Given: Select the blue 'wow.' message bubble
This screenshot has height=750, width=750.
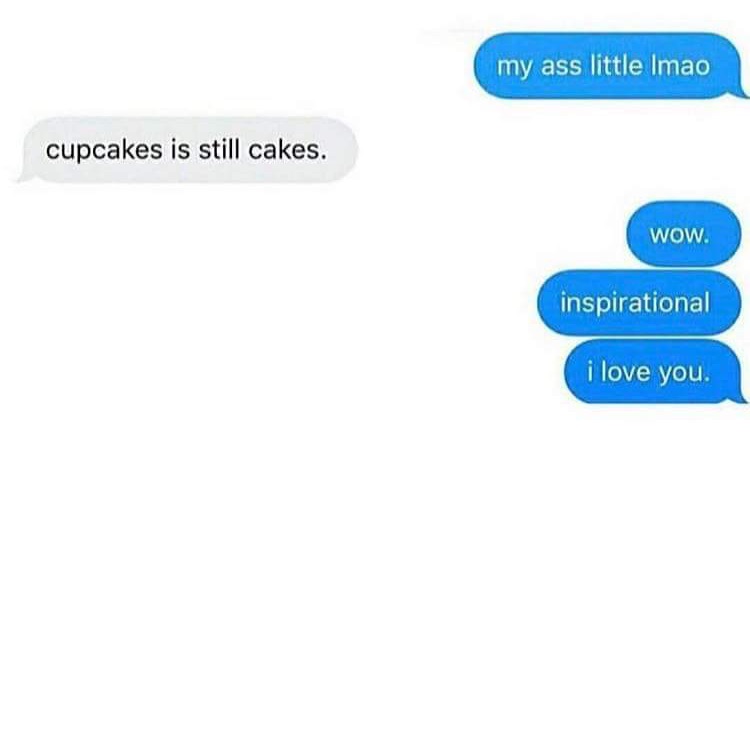Looking at the screenshot, I should tap(684, 234).
